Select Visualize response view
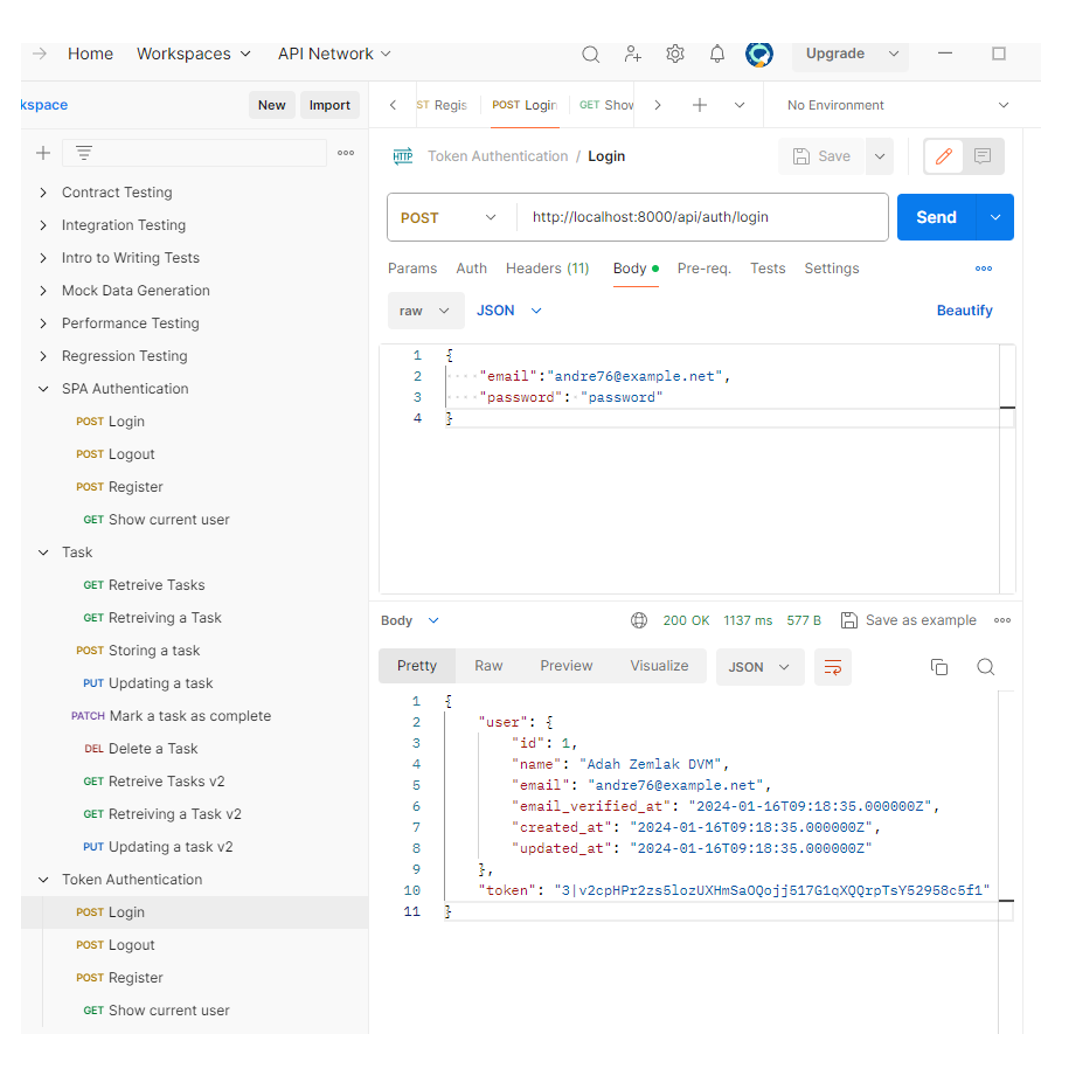The image size is (1080, 1080). pyautogui.click(x=659, y=666)
